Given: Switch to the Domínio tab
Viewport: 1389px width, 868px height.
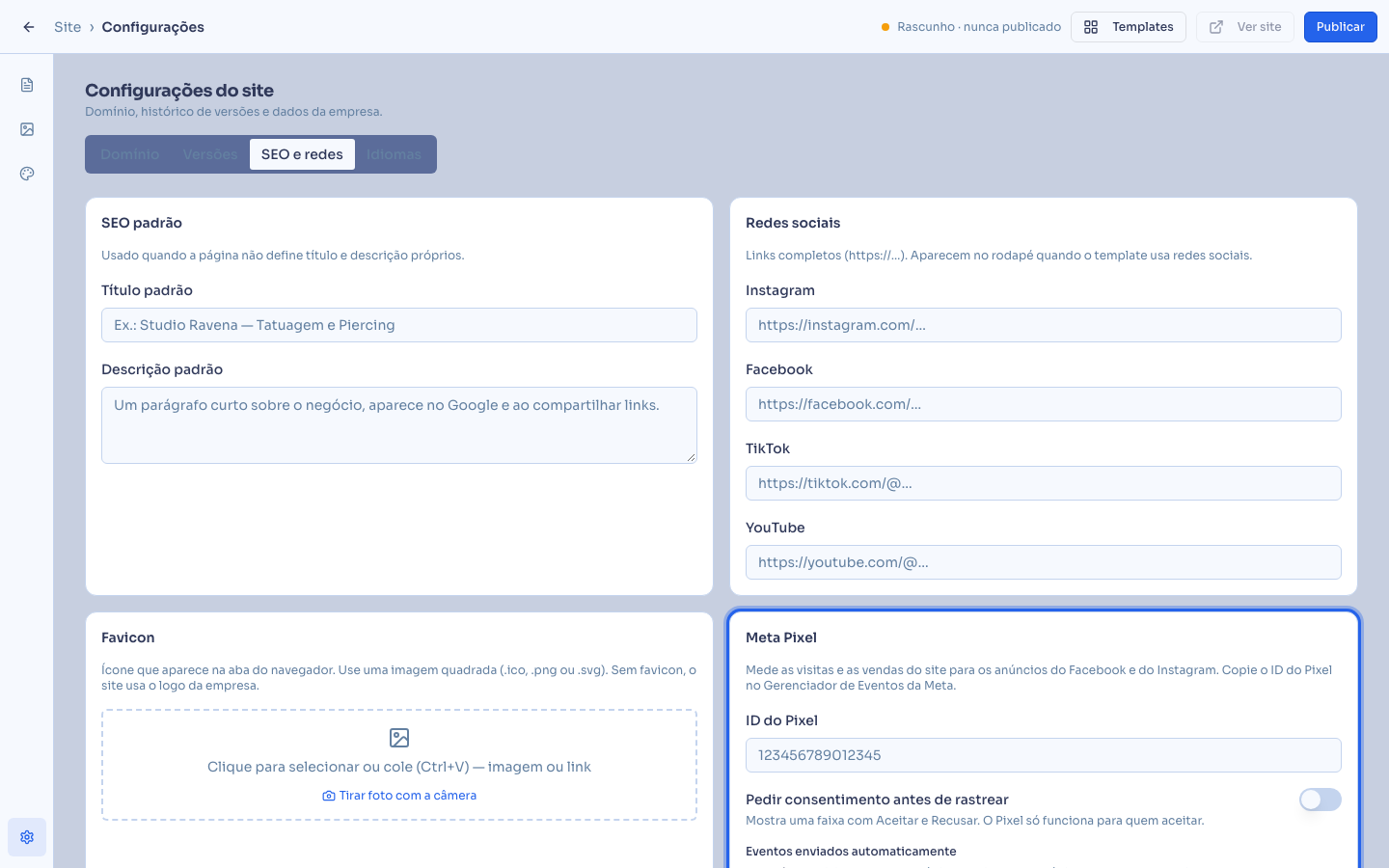Looking at the screenshot, I should point(130,154).
